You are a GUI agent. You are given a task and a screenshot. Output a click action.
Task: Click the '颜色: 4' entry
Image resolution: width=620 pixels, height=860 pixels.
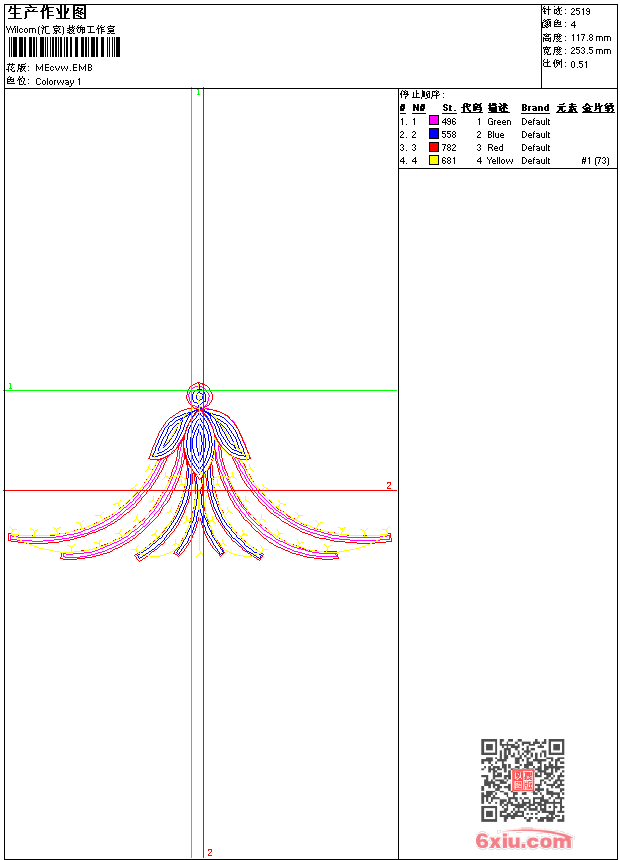pos(559,25)
